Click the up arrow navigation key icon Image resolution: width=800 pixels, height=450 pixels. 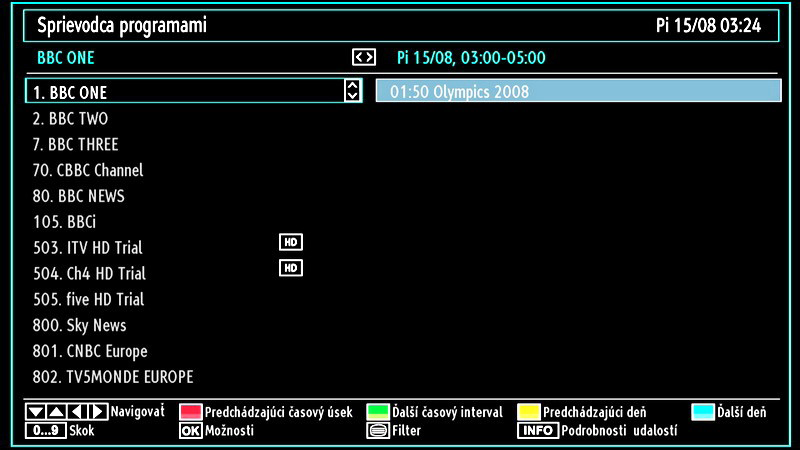56,412
